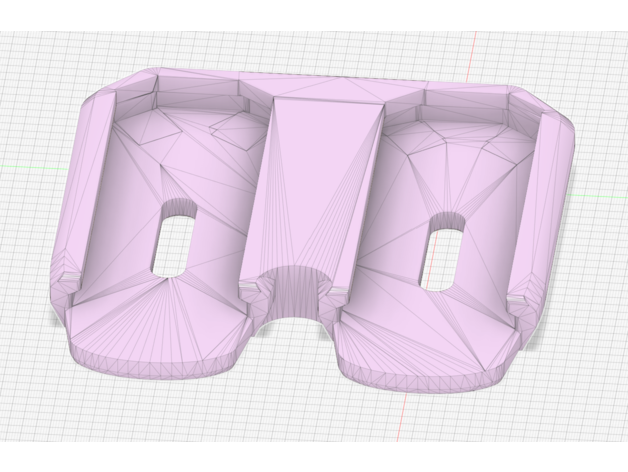The image size is (628, 472).
Task: Click the back top edge of the center ramp
Action: pos(328,100)
